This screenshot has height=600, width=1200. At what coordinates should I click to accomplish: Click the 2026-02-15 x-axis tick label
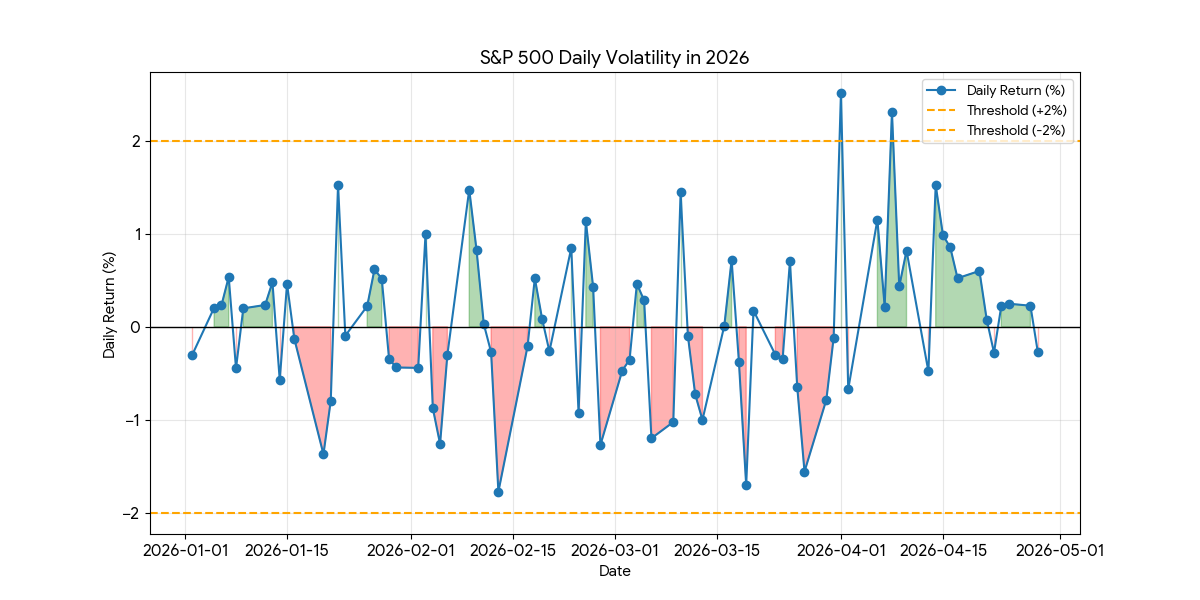[x=512, y=549]
